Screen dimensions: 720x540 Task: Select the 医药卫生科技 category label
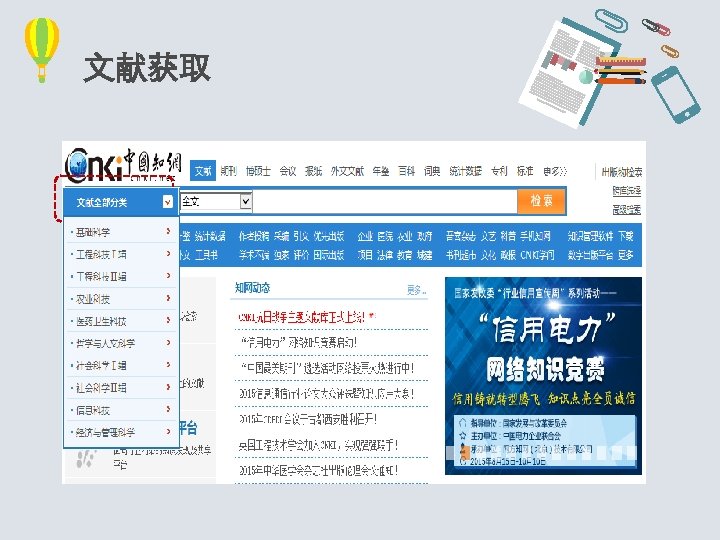click(101, 321)
